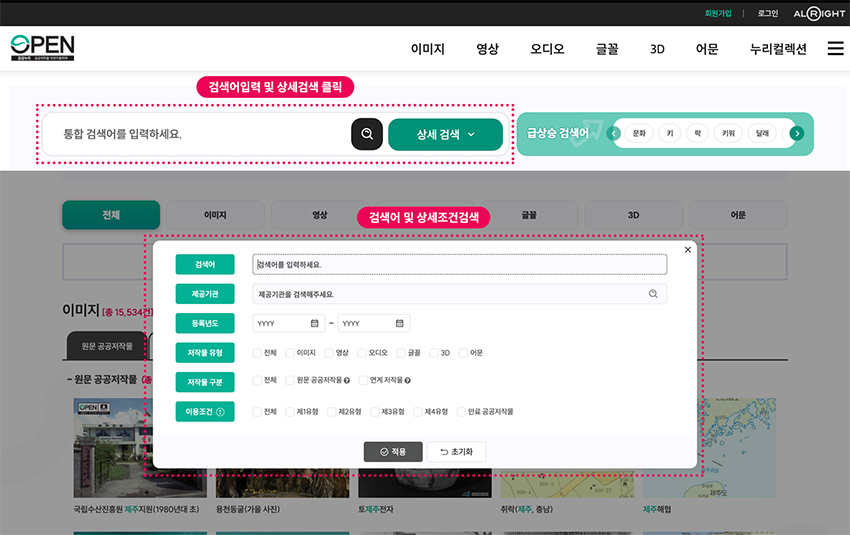Viewport: 850px width, 535px height.
Task: Show next trending keywords with right arrow
Action: click(x=797, y=133)
